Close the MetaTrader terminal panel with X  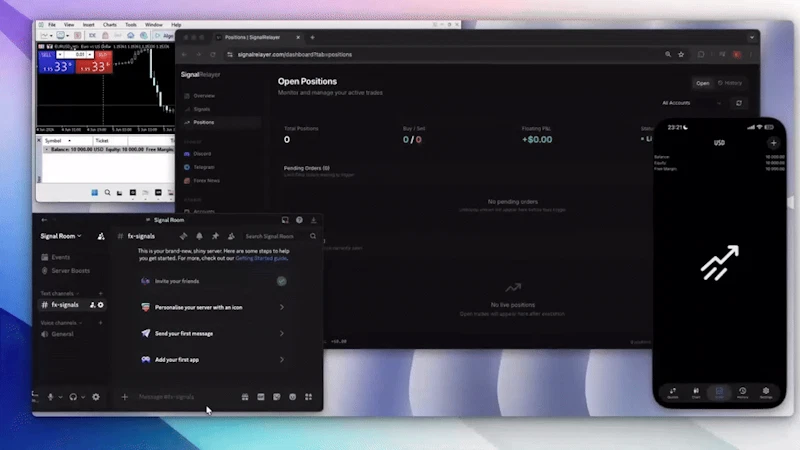(x=39, y=140)
